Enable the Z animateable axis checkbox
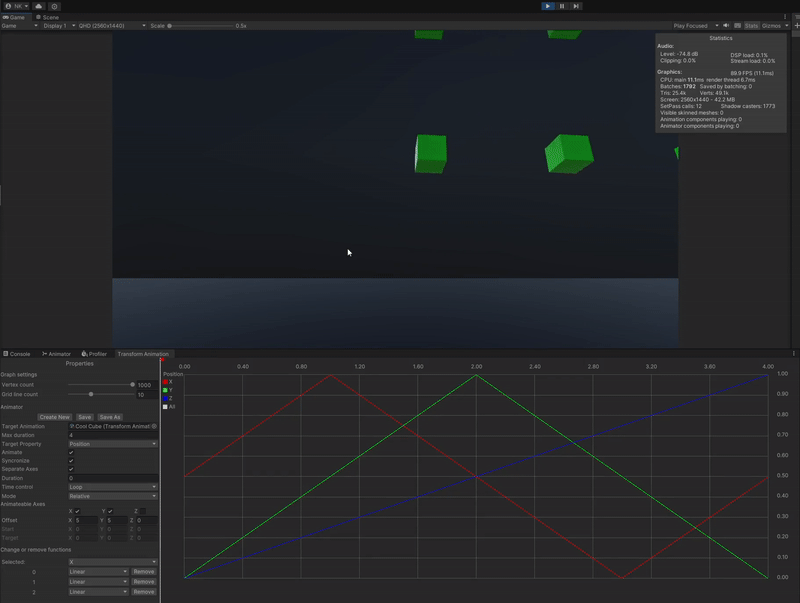The image size is (800, 603). coord(141,511)
